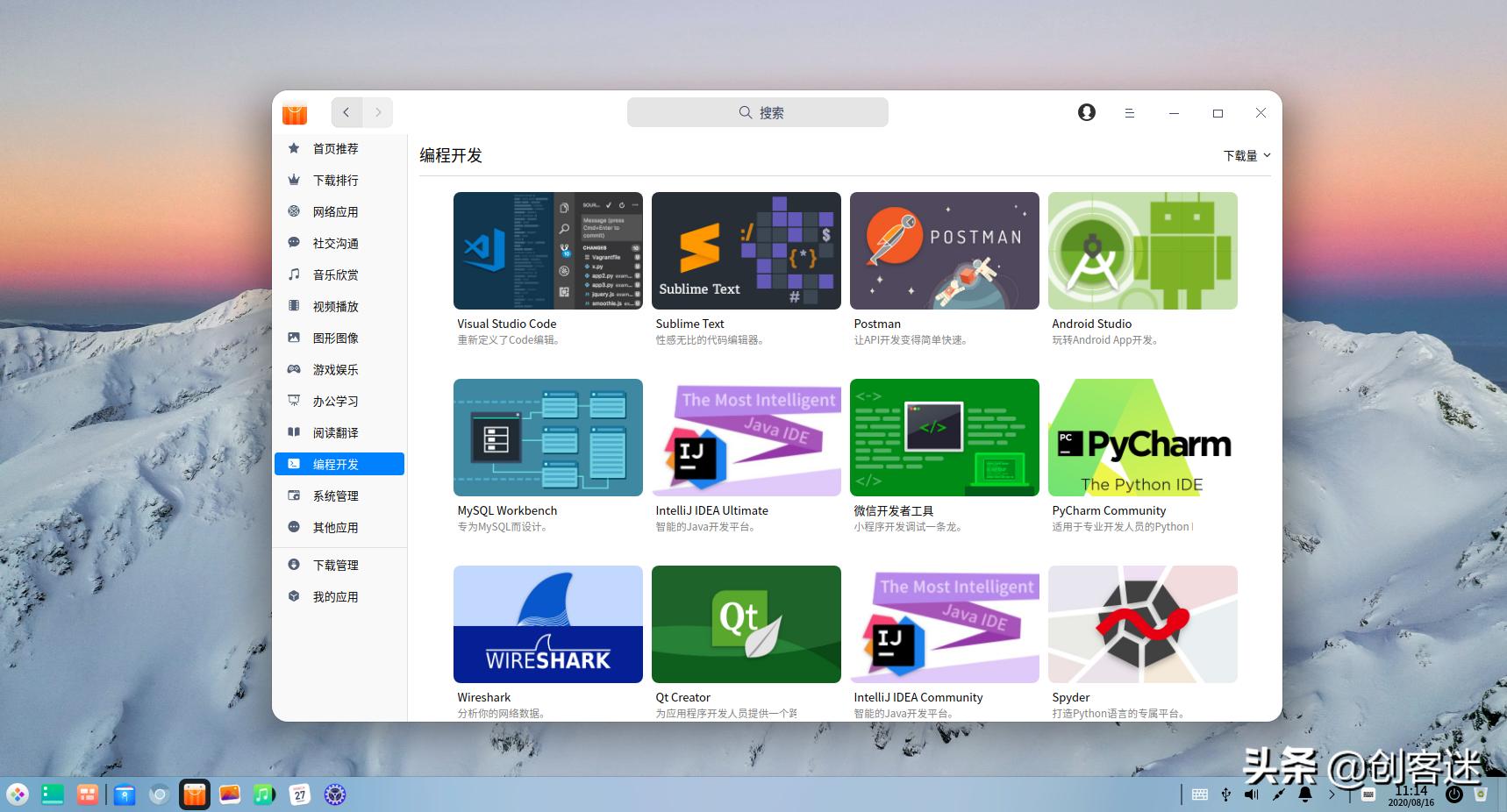Open the 下载量 sort dropdown
This screenshot has width=1507, height=812.
pos(1246,155)
